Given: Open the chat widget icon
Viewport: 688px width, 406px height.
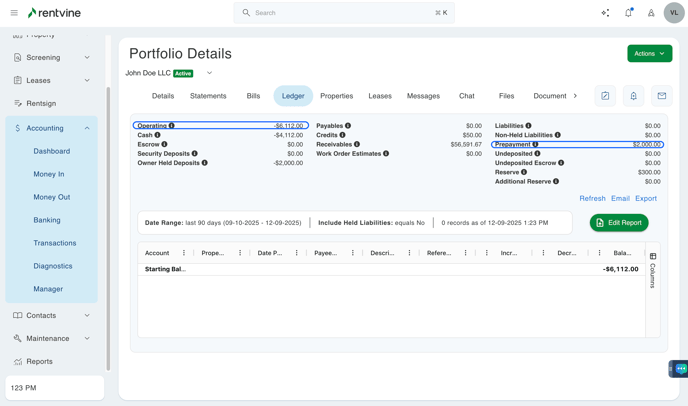Looking at the screenshot, I should point(680,369).
